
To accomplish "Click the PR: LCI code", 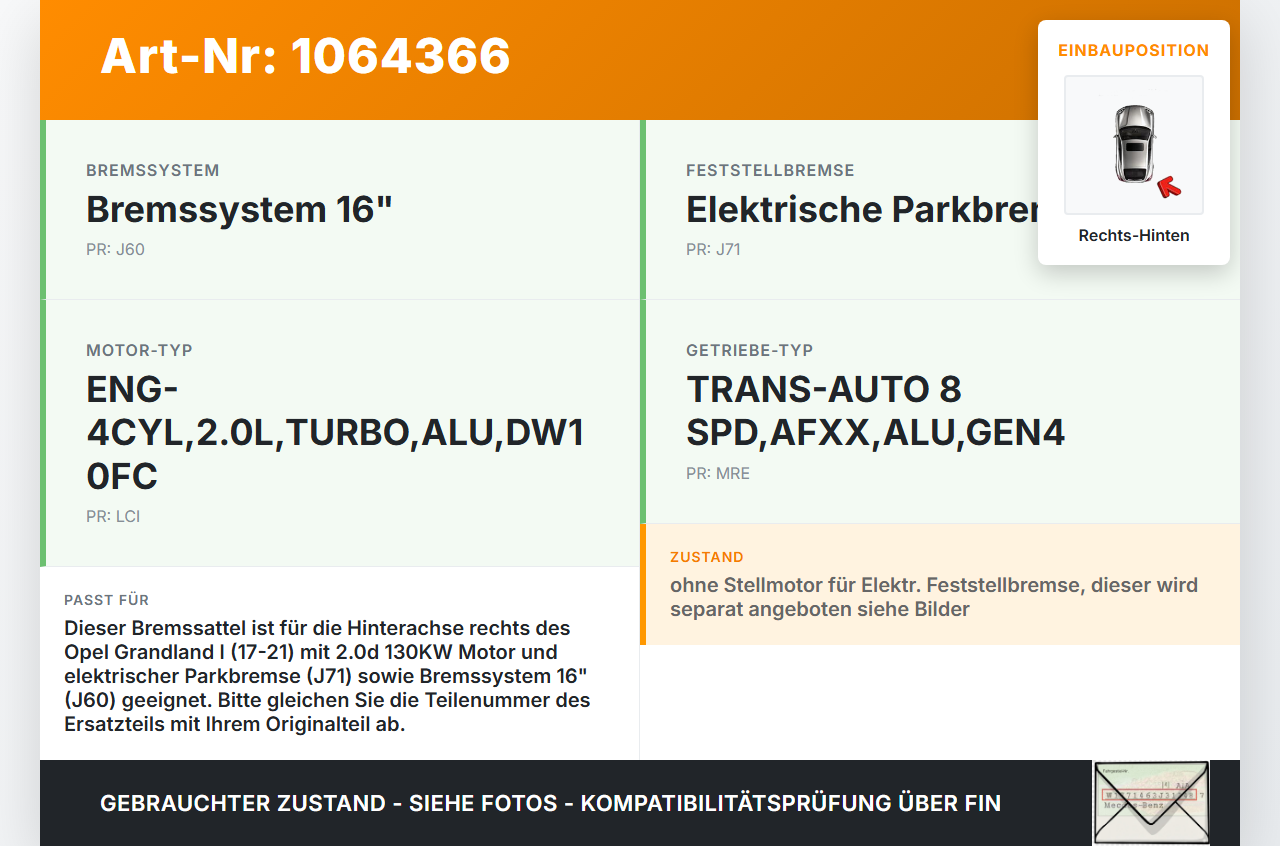I will pyautogui.click(x=113, y=517).
